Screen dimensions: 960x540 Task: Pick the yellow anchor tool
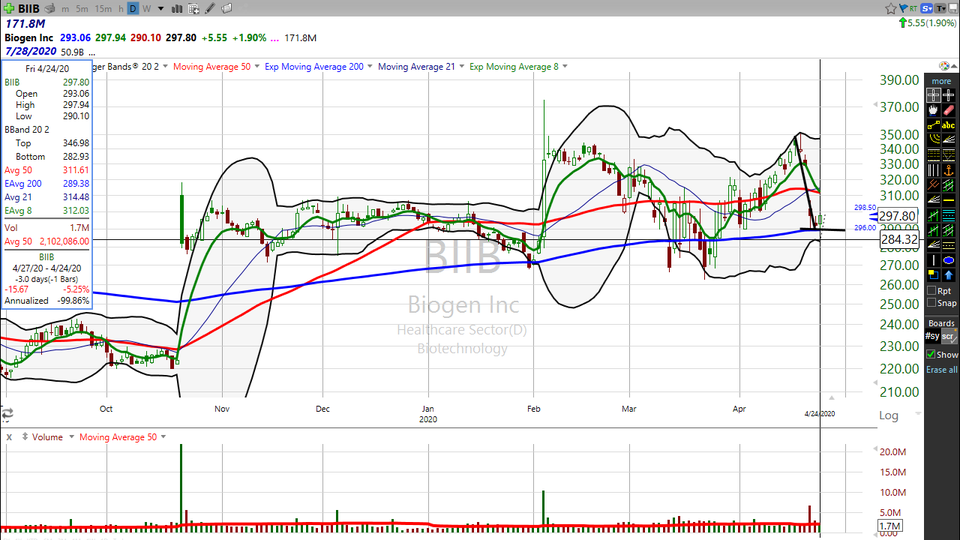point(949,170)
